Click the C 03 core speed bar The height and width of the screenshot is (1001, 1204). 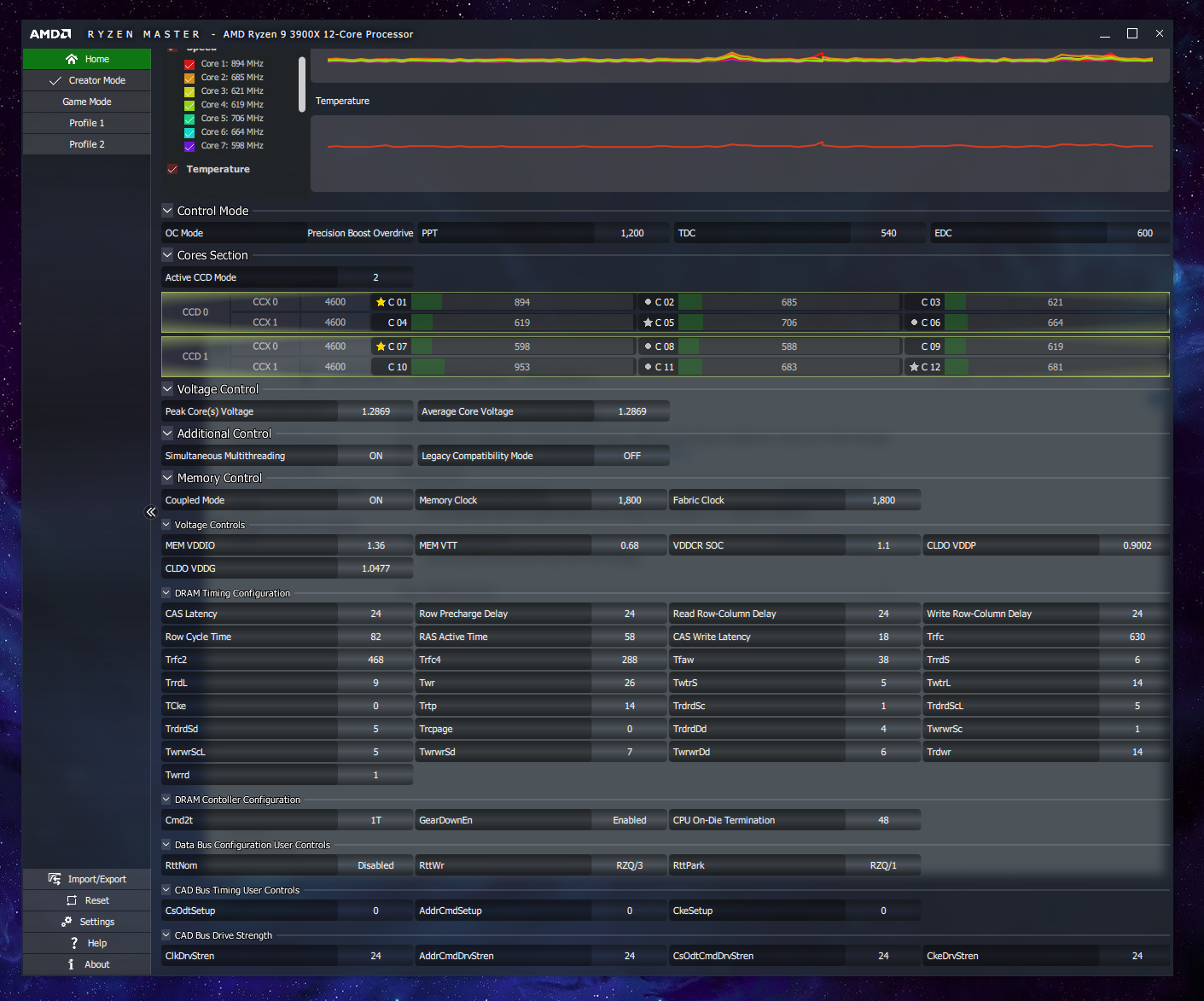point(1056,302)
